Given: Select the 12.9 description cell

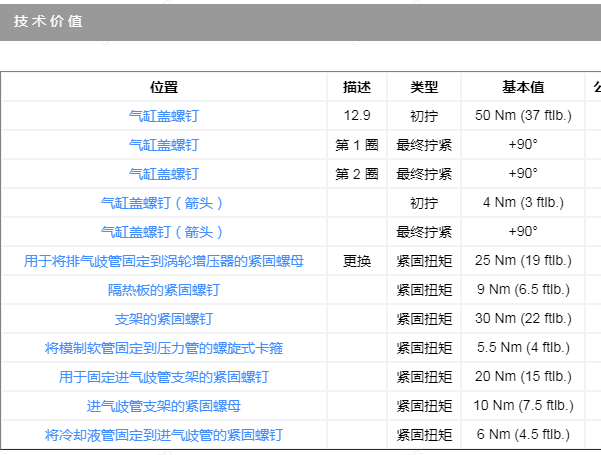Looking at the screenshot, I should pos(357,115).
